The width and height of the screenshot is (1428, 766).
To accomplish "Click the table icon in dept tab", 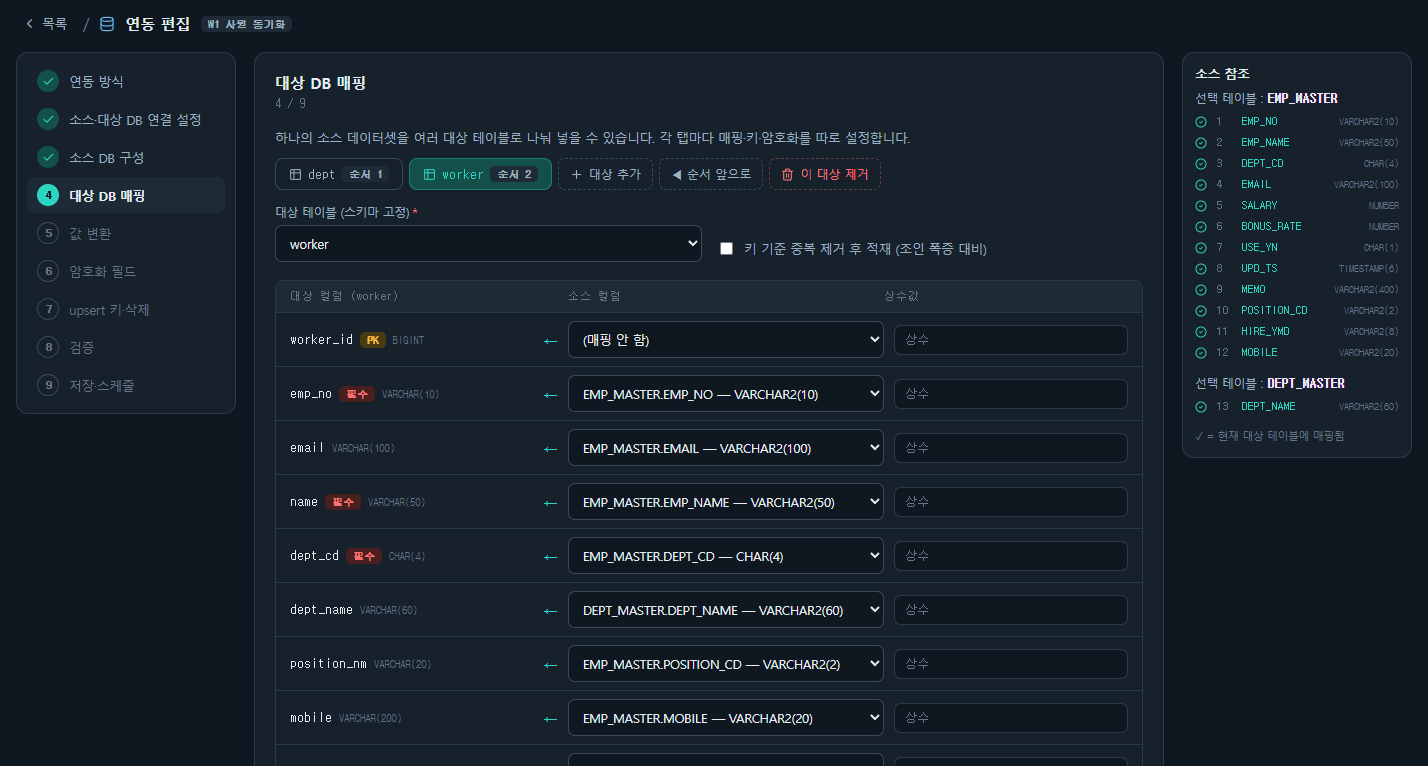I will click(295, 174).
